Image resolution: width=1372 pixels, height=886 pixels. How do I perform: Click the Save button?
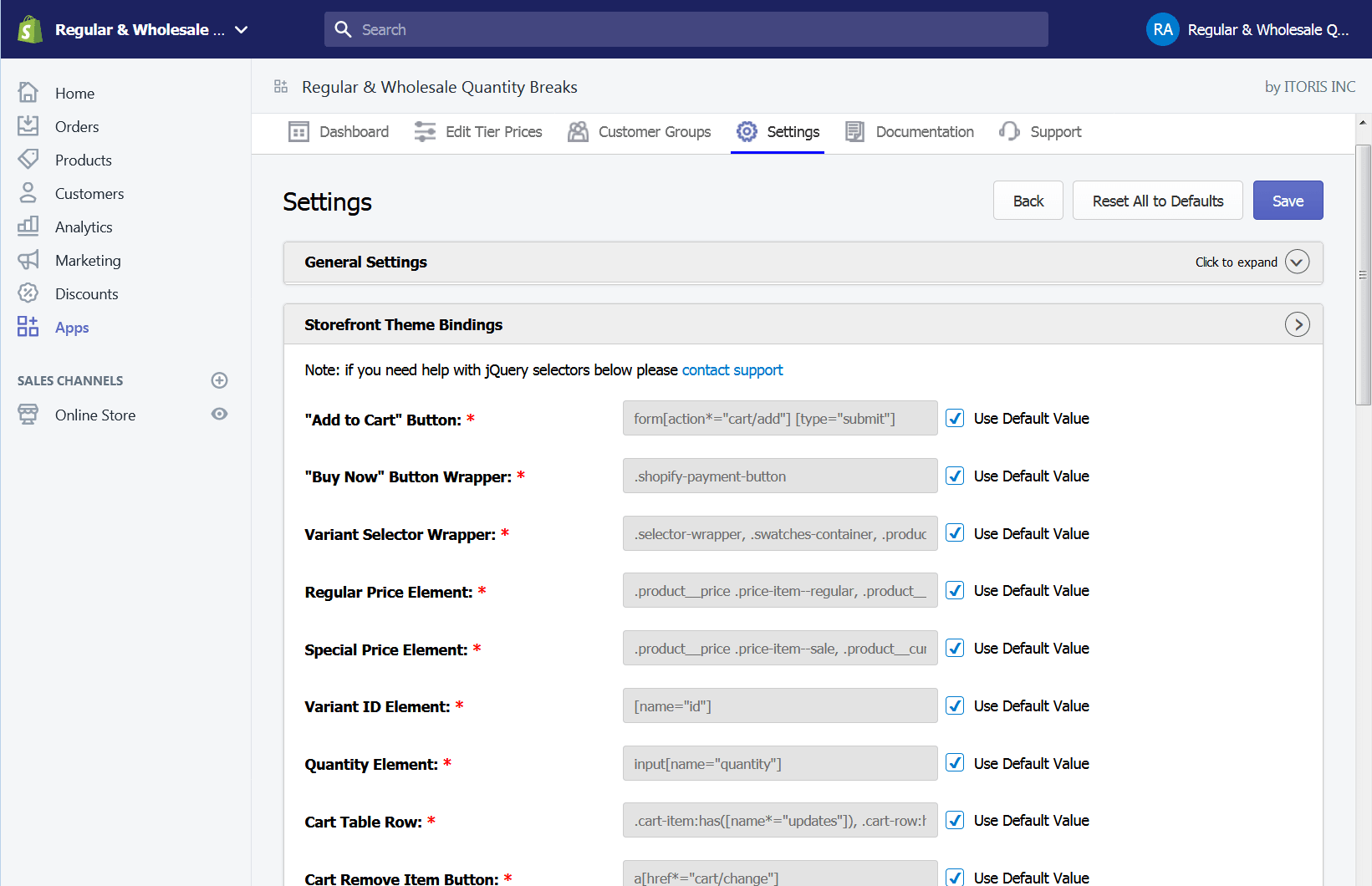pos(1288,201)
